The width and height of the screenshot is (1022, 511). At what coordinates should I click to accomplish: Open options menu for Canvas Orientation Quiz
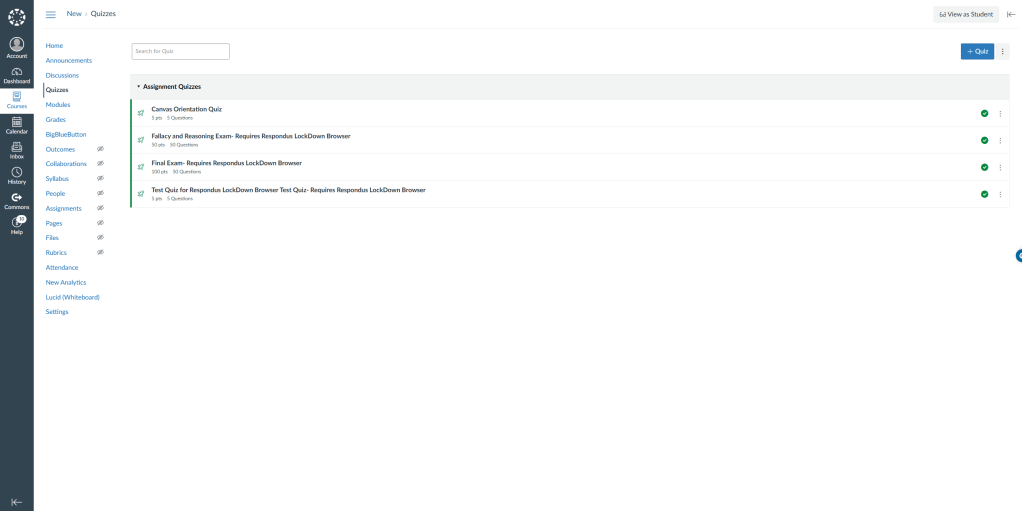(1000, 113)
